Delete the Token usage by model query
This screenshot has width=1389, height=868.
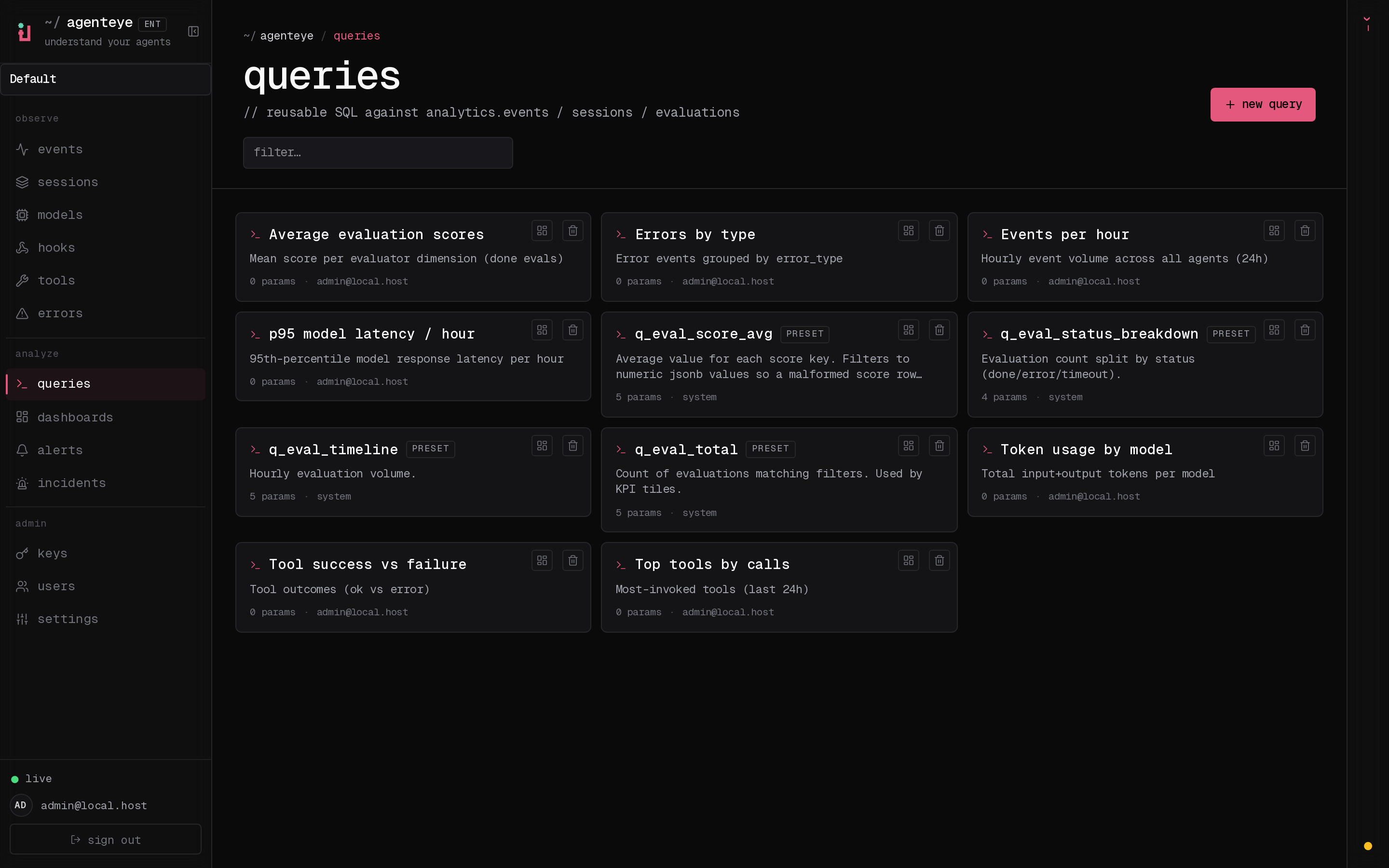pos(1305,446)
